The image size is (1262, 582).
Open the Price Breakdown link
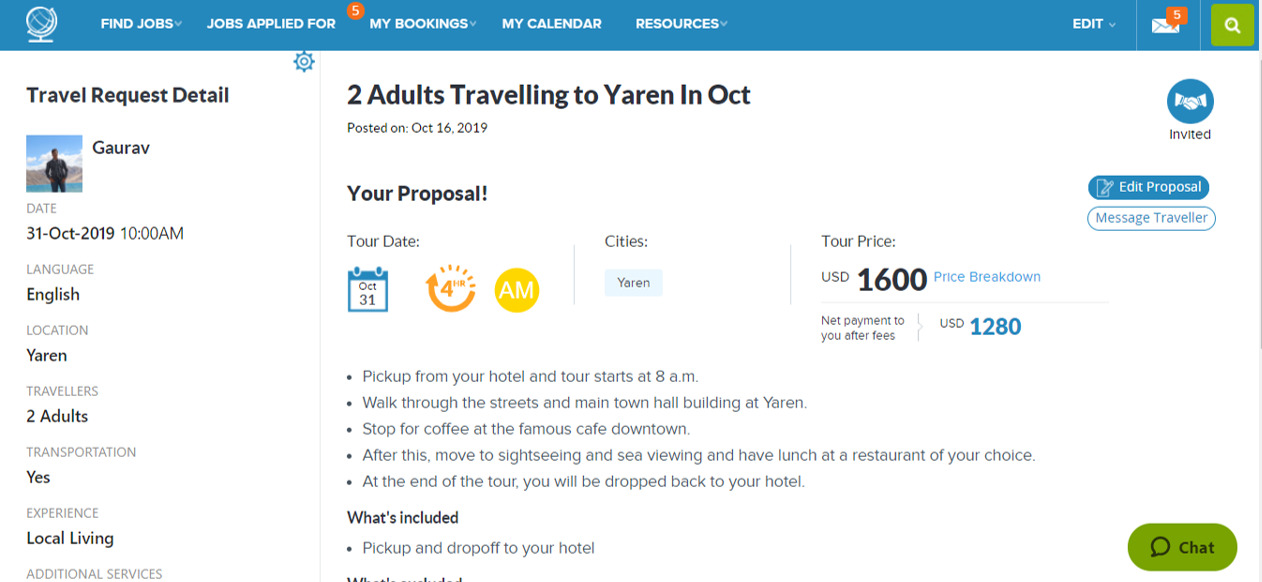(987, 277)
